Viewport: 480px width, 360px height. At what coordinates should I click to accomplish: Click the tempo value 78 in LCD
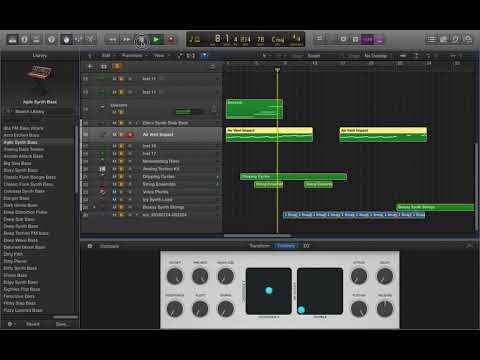pos(261,39)
